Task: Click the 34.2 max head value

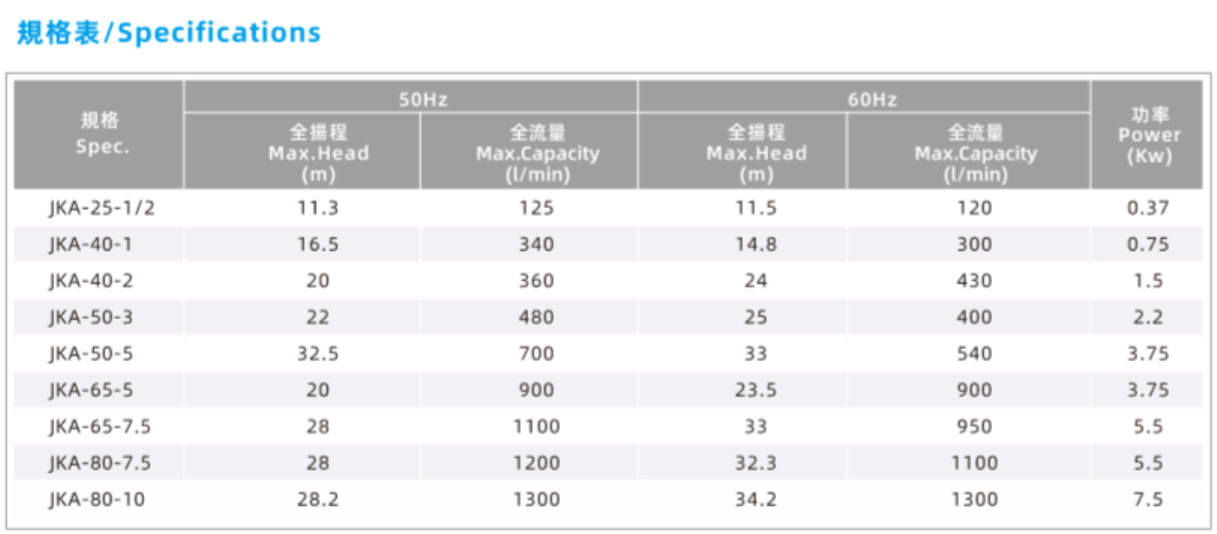Action: [756, 498]
